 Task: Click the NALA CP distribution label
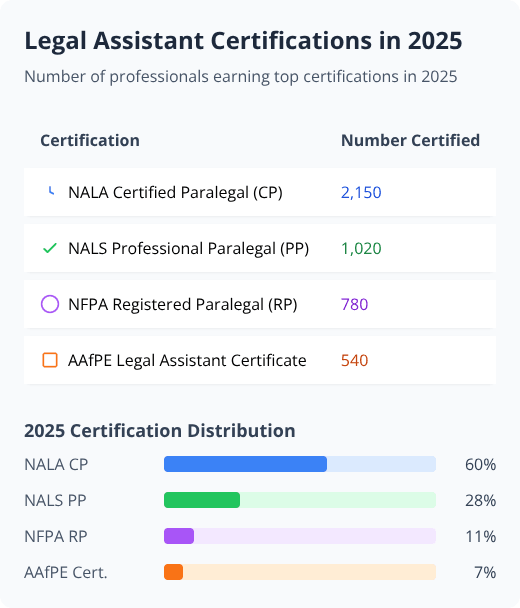coord(56,465)
